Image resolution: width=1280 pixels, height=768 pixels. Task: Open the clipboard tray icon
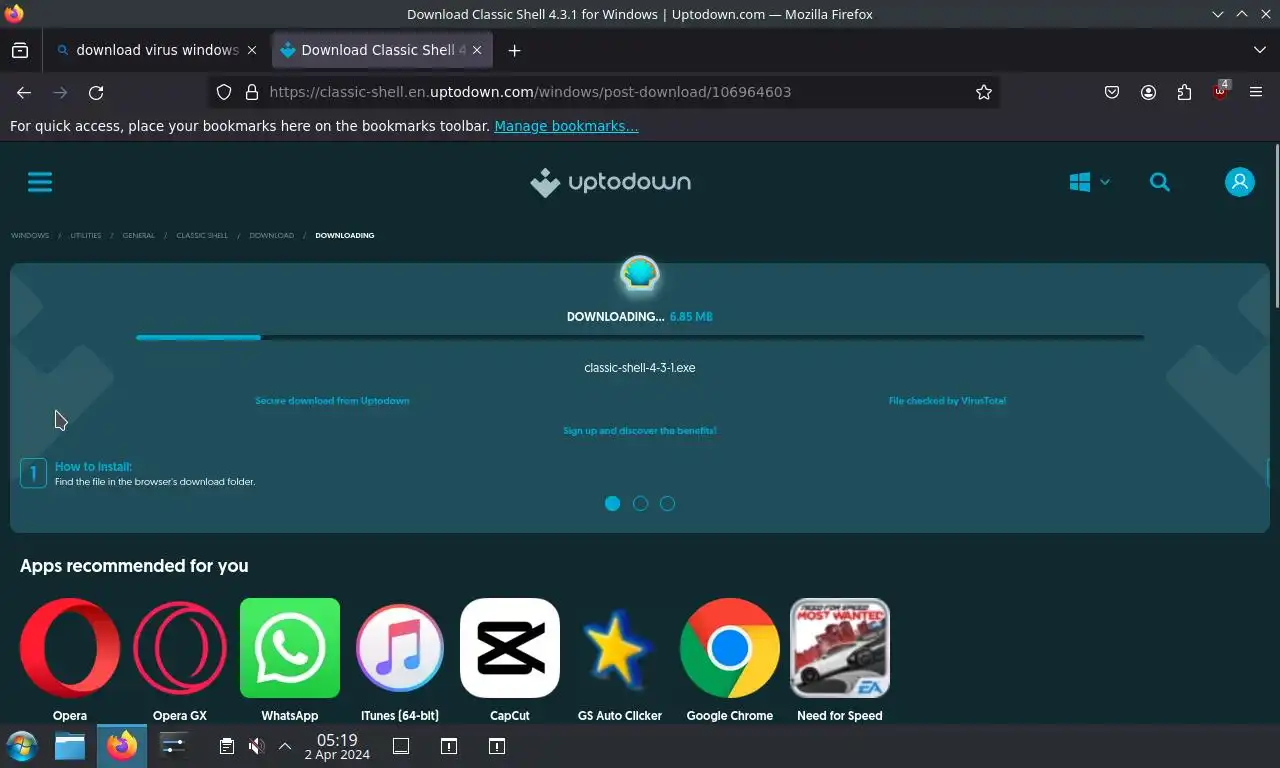227,746
